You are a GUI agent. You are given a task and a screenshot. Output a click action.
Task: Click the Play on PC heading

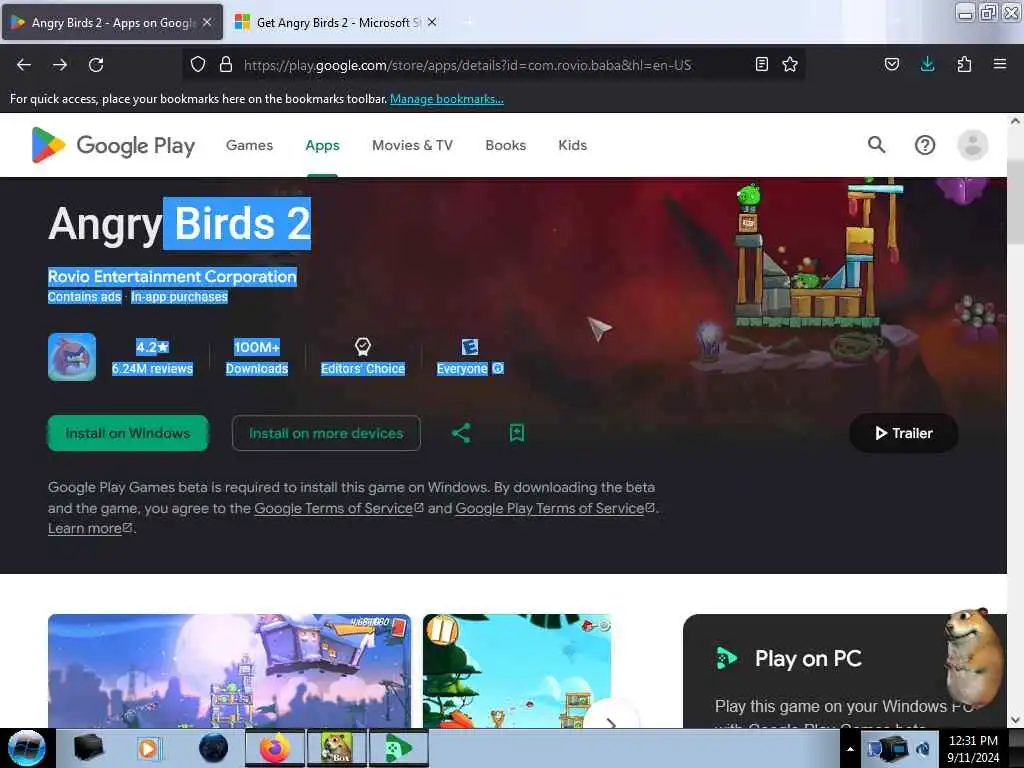pyautogui.click(x=808, y=658)
